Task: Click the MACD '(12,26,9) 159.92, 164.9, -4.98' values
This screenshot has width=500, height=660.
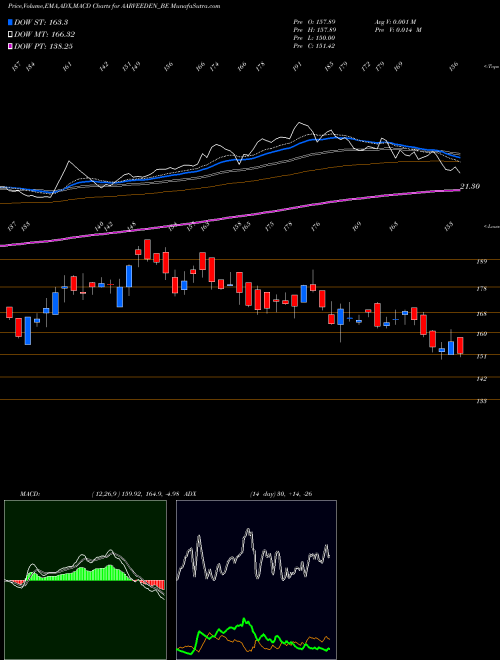Action: pyautogui.click(x=136, y=494)
